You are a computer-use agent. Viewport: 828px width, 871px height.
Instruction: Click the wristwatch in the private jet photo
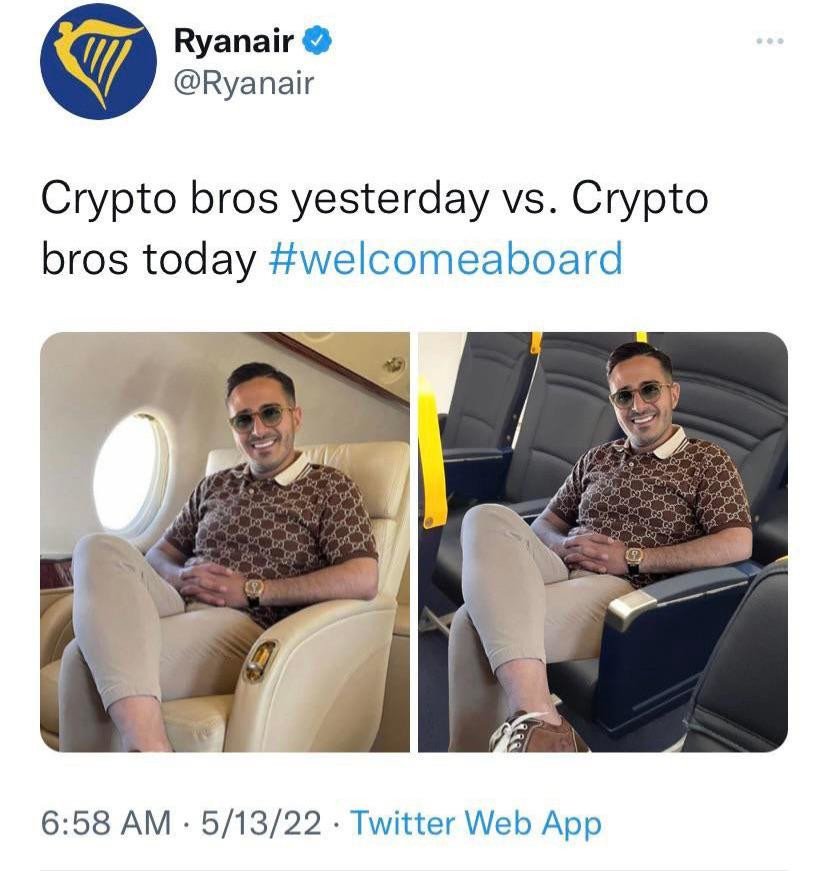pyautogui.click(x=255, y=592)
